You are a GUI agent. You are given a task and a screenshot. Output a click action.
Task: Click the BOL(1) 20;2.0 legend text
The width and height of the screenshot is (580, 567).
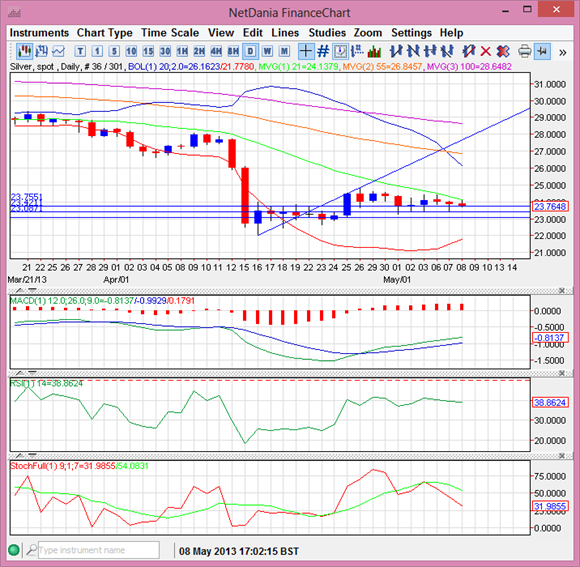pyautogui.click(x=191, y=67)
